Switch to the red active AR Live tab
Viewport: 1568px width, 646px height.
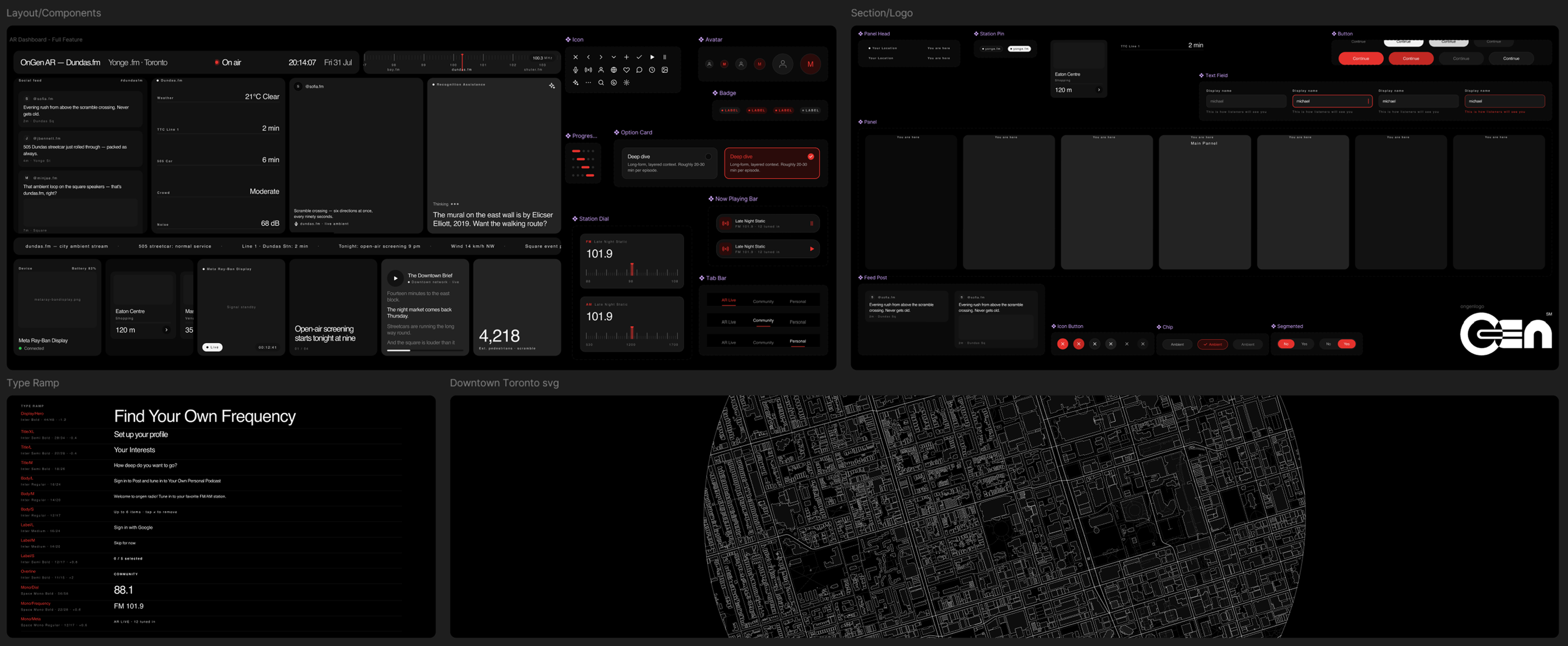(729, 301)
